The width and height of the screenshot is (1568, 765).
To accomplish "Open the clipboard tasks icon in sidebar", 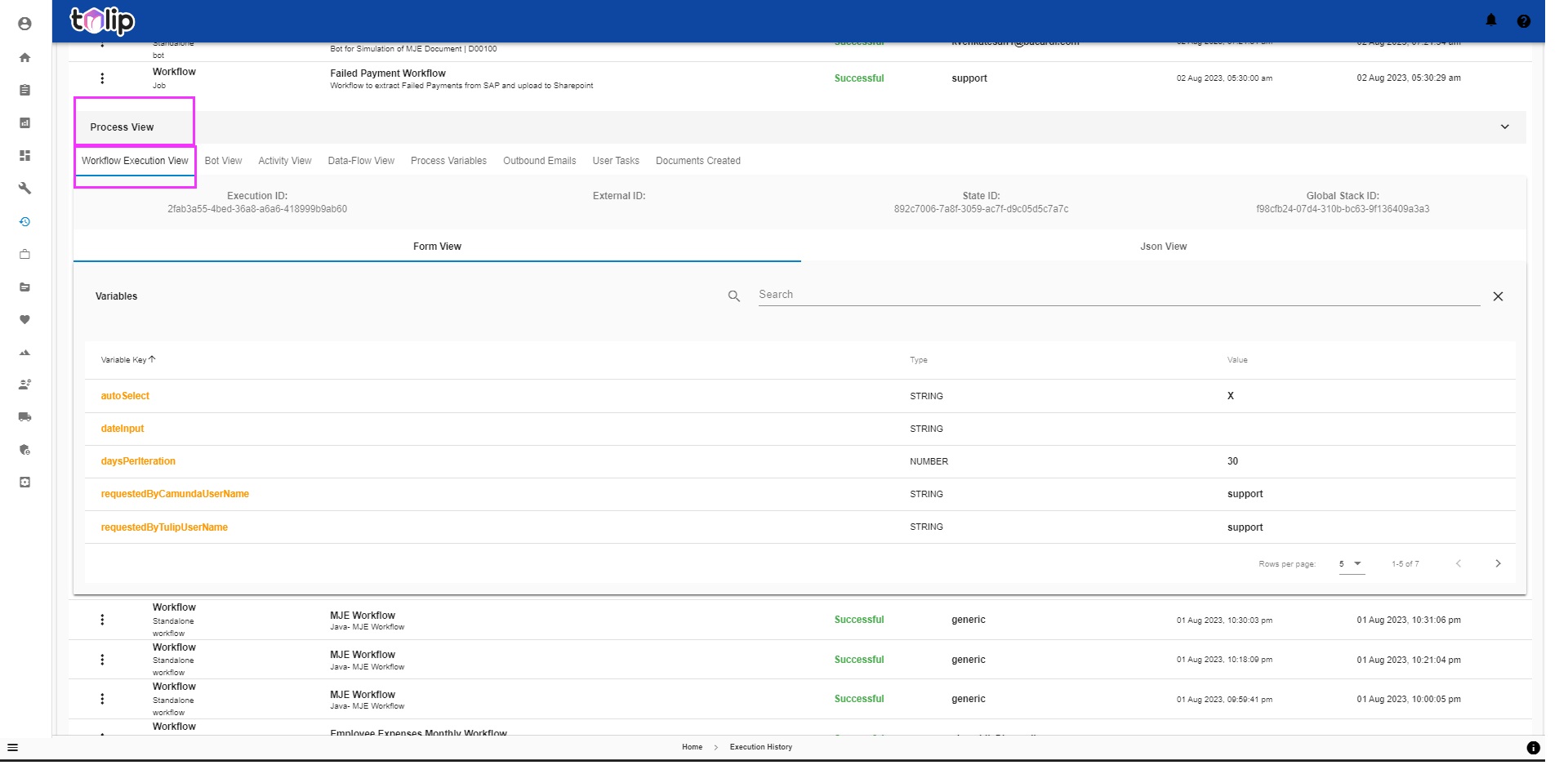I will pyautogui.click(x=24, y=90).
